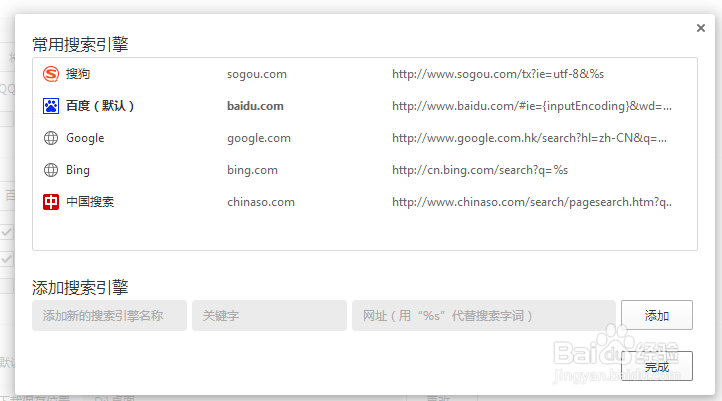Focus the 网址 URL input field
The image size is (722, 401).
click(x=484, y=315)
